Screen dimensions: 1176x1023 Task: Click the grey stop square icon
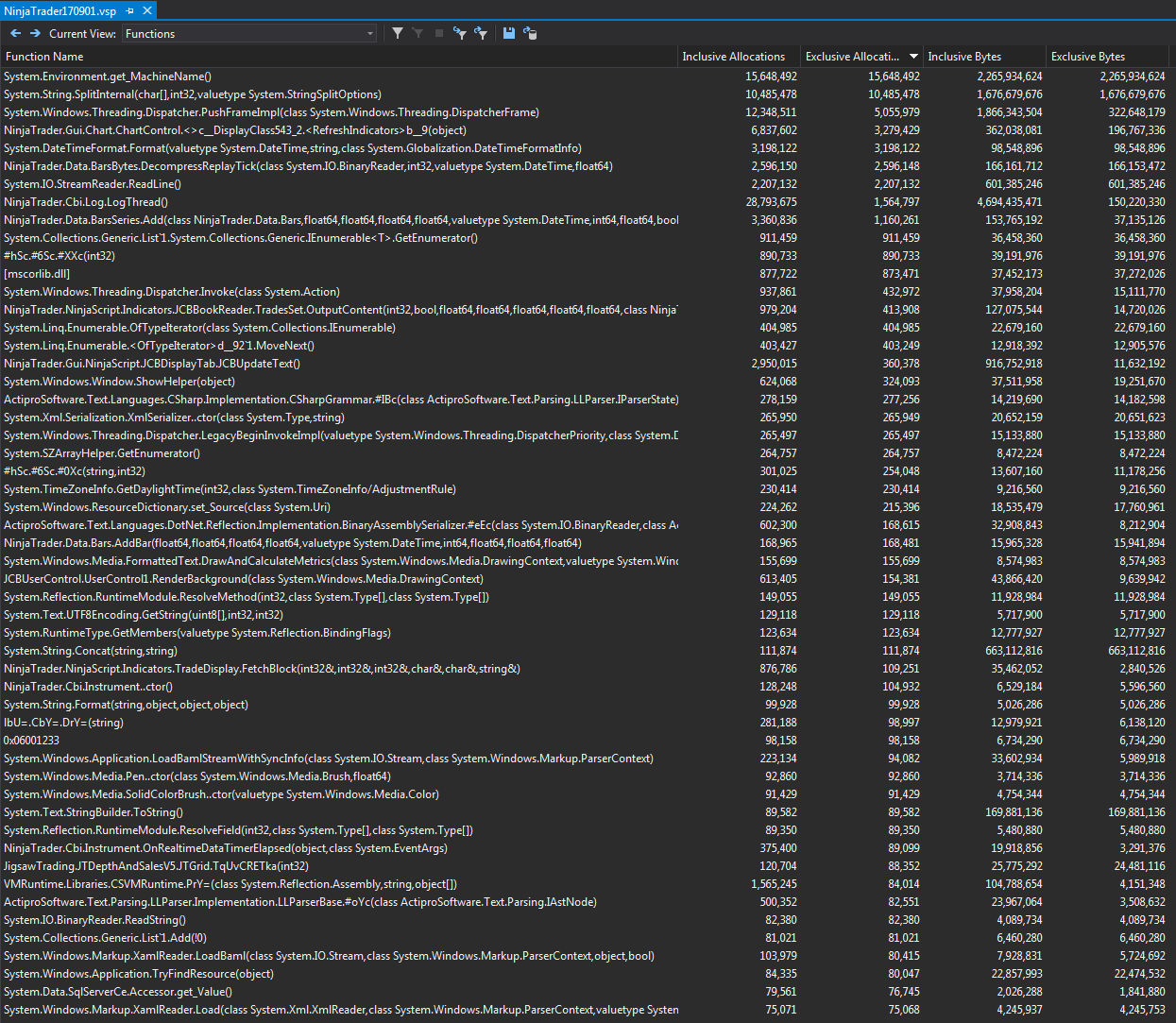click(438, 33)
